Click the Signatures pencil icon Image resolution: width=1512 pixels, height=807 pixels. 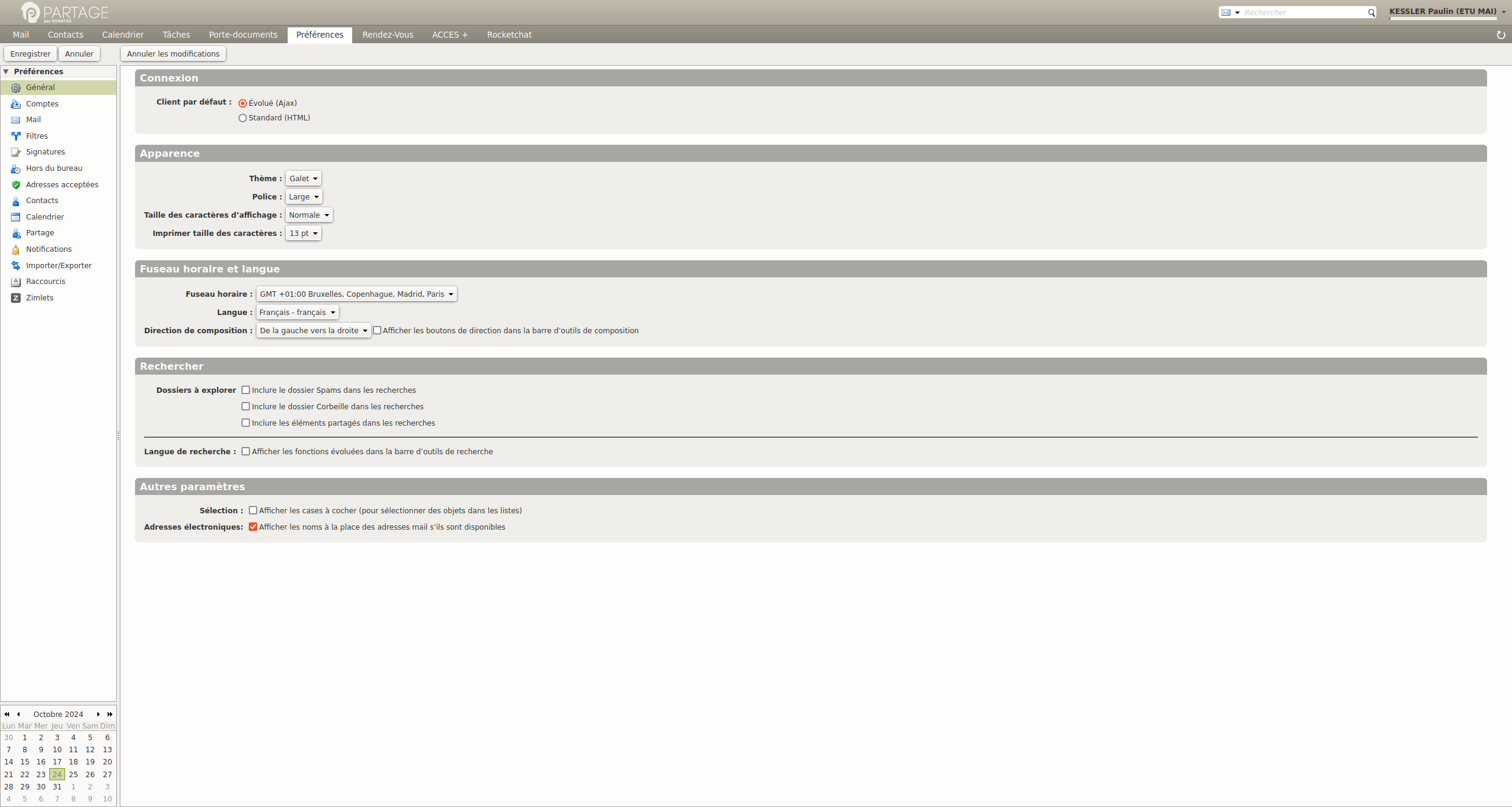coord(16,152)
